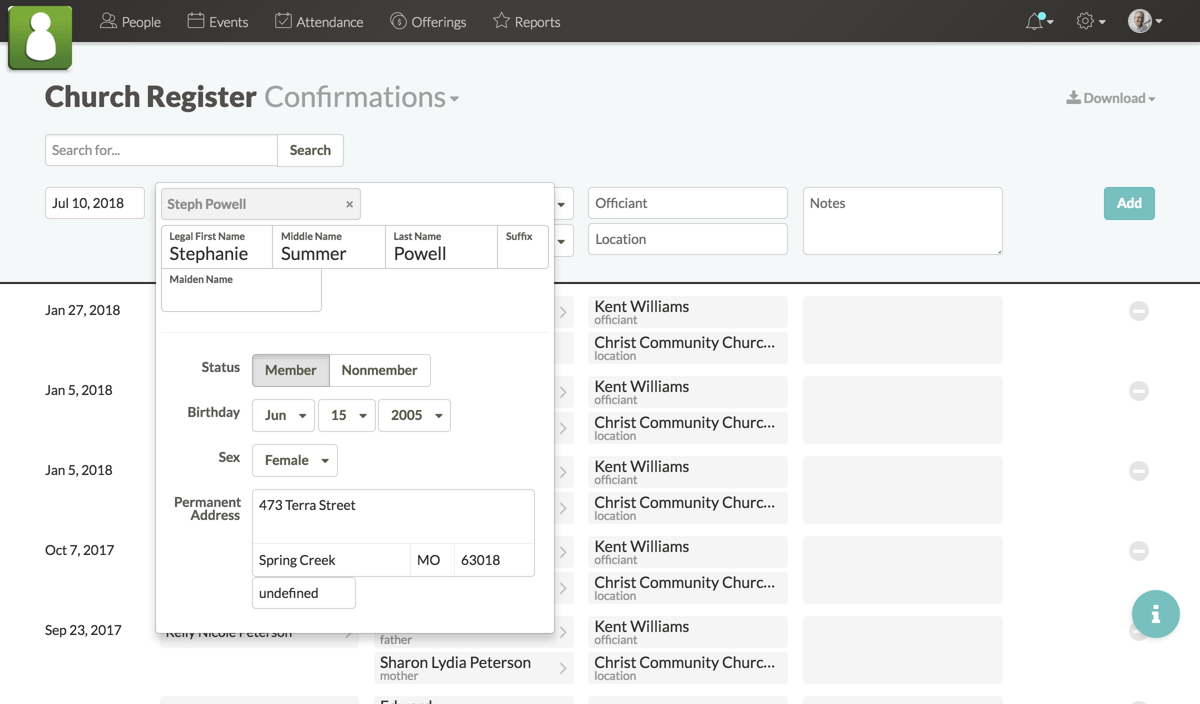The image size is (1200, 704).
Task: Change the Sex dropdown value
Action: tap(294, 460)
